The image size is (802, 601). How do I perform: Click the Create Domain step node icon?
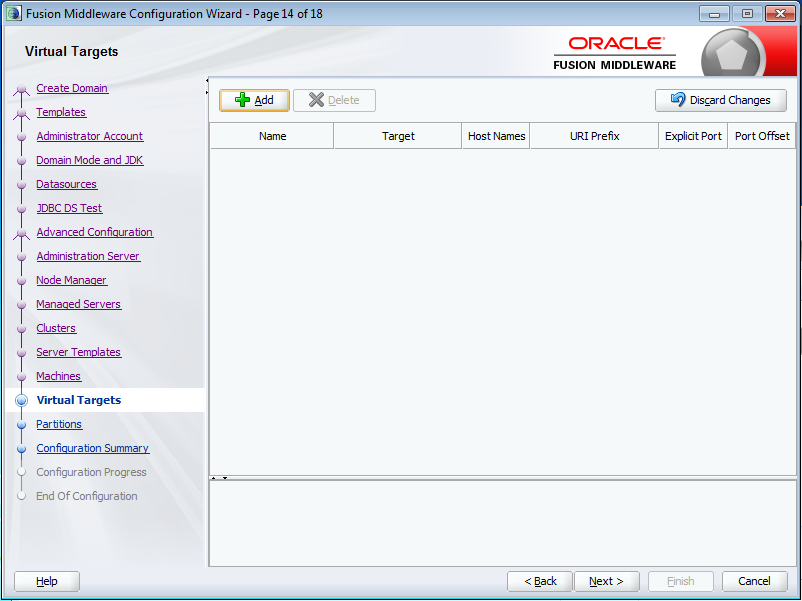(21, 89)
